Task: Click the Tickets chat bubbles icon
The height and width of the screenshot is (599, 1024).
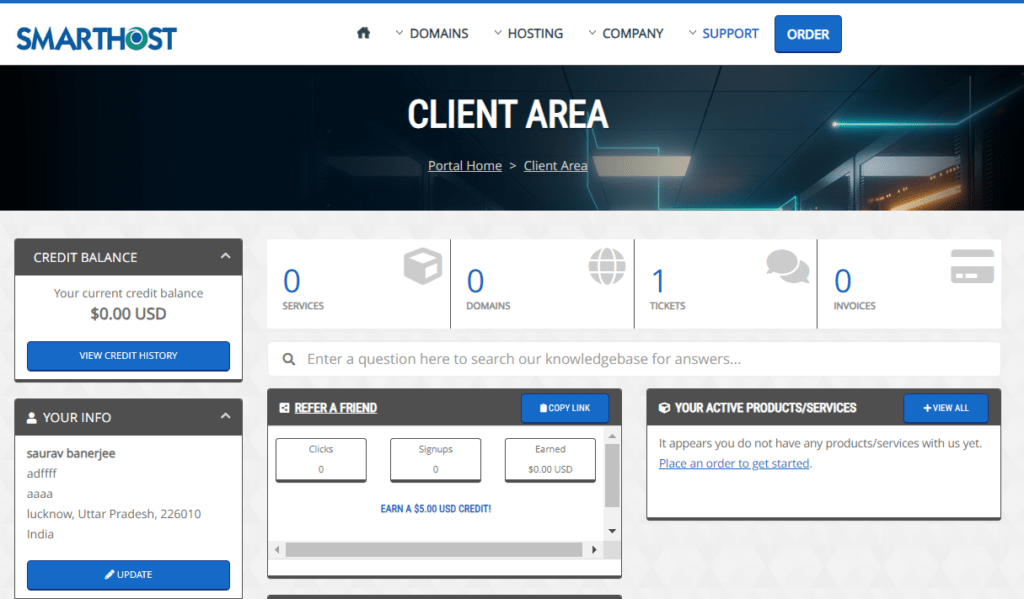Action: click(x=787, y=267)
